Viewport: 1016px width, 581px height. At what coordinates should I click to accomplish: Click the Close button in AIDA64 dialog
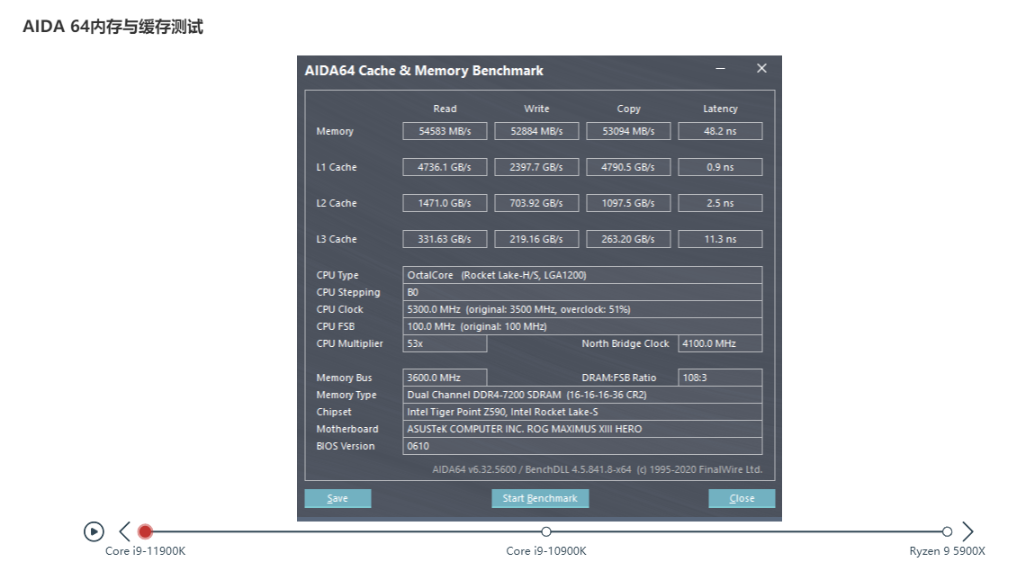741,498
